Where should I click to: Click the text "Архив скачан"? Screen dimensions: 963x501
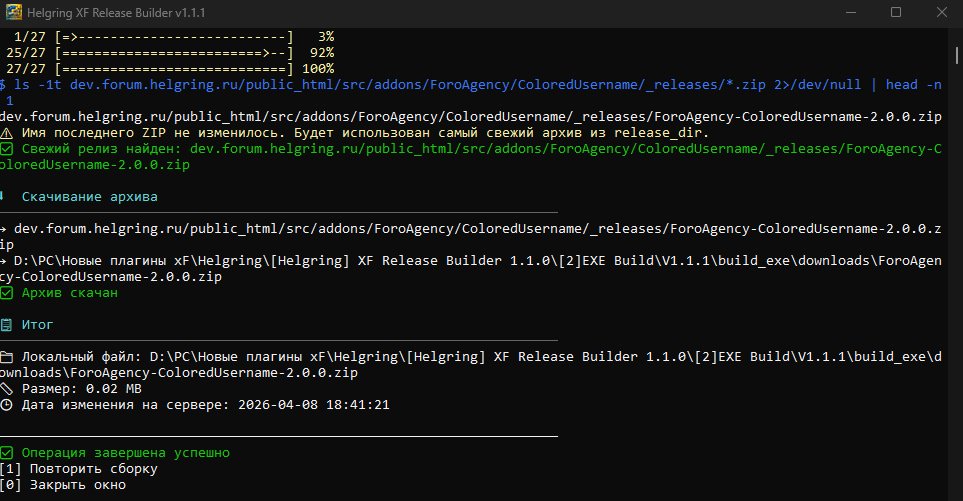tap(70, 293)
